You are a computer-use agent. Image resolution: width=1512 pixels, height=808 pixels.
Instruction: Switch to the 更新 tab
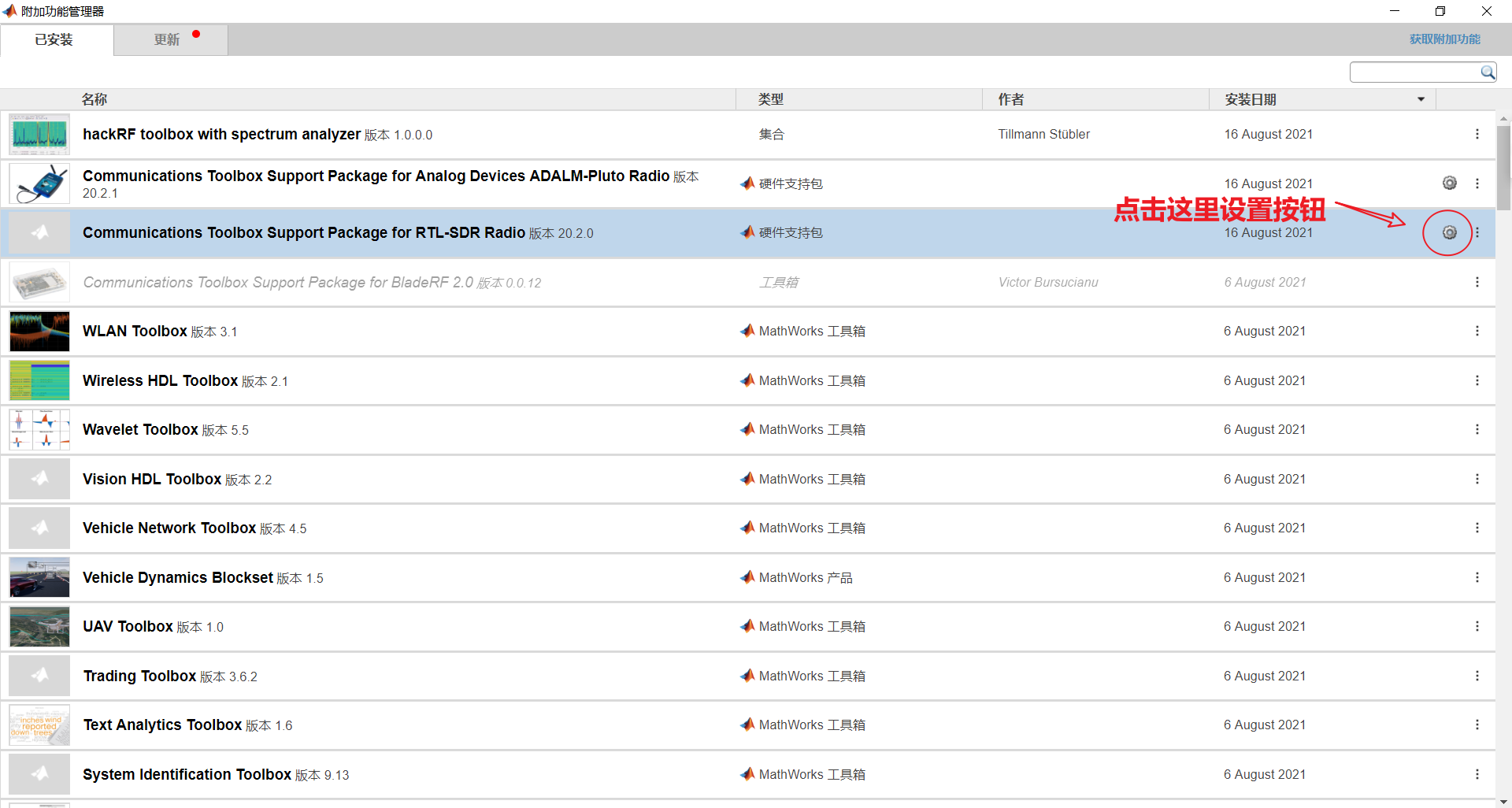(171, 39)
